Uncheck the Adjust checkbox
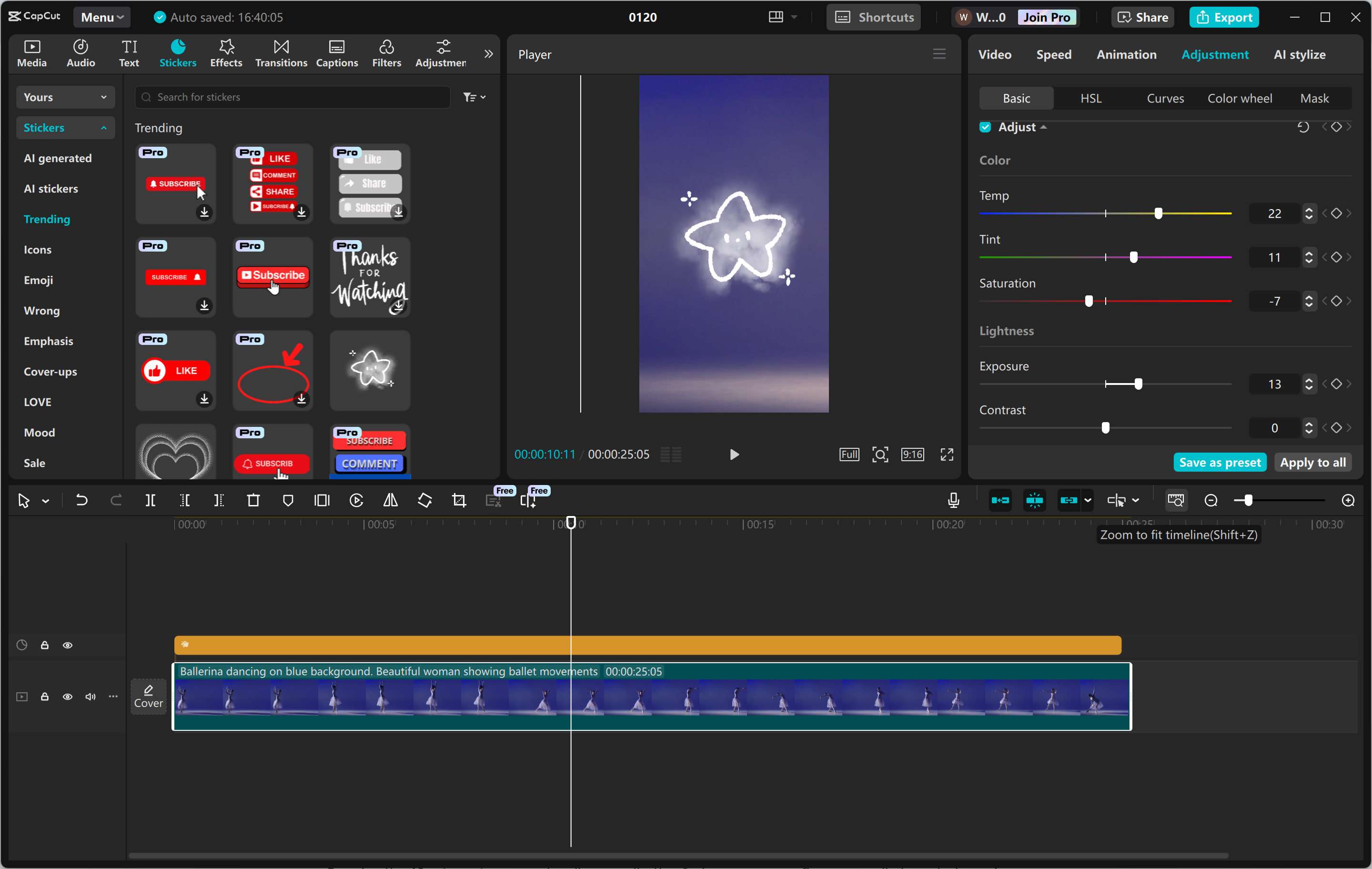 click(x=985, y=127)
